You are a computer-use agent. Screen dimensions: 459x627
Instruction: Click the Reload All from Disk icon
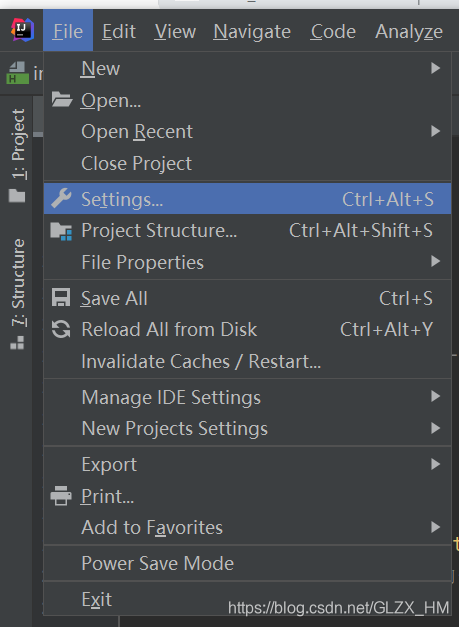click(61, 329)
